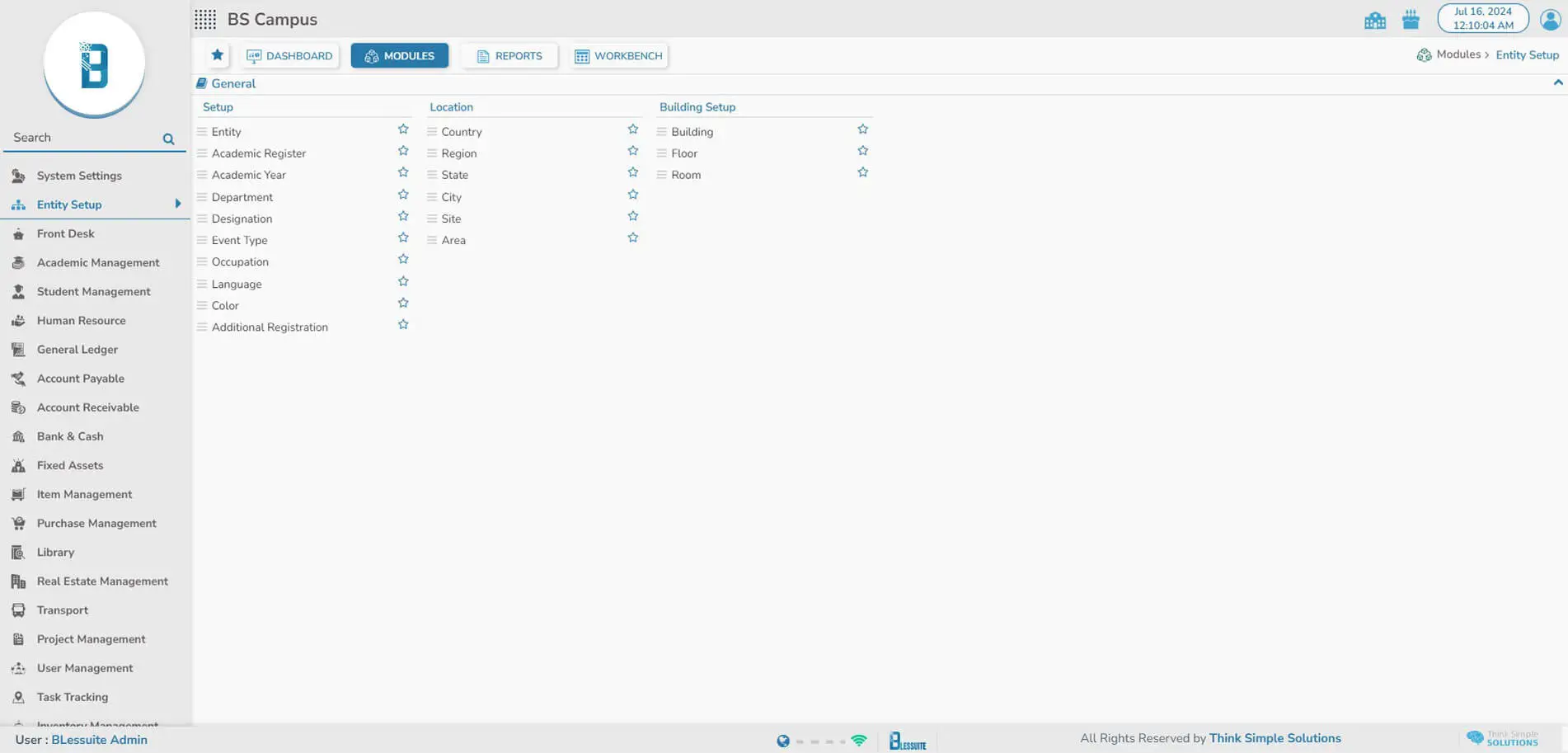
Task: Open the Human Resource module menu
Action: coord(81,321)
